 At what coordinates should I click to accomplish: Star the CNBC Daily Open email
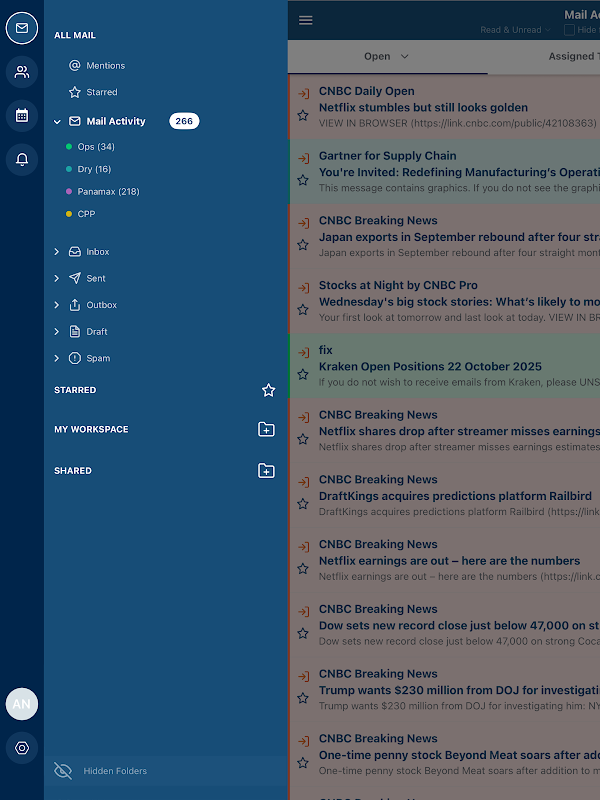303,115
